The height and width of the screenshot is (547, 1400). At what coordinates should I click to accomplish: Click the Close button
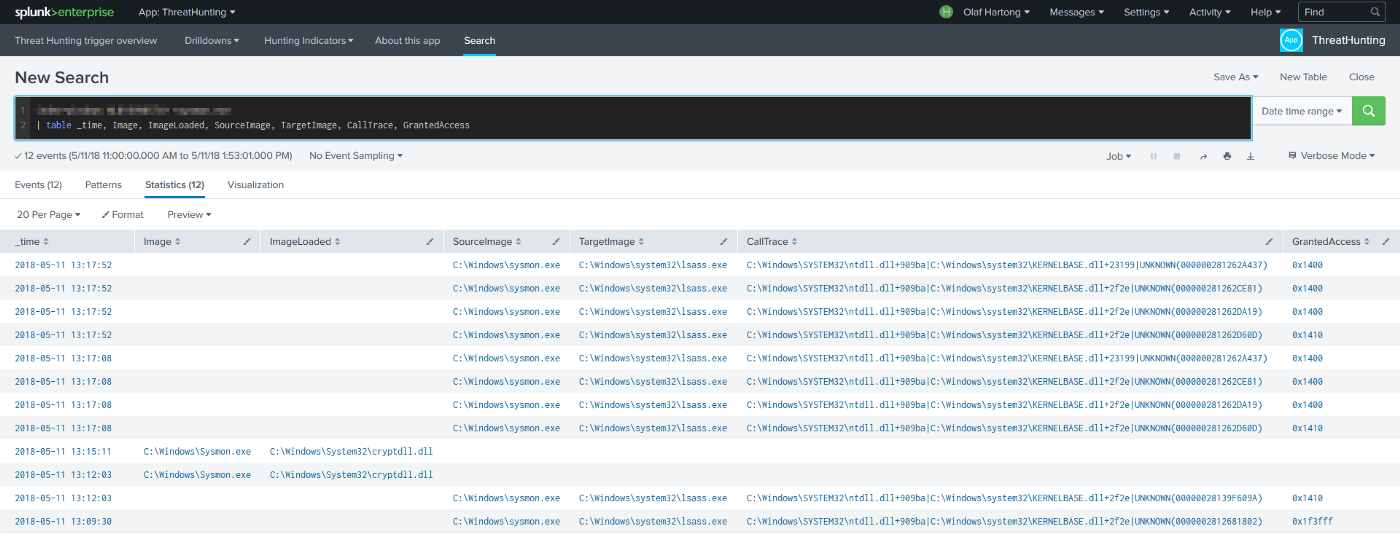pyautogui.click(x=1361, y=77)
